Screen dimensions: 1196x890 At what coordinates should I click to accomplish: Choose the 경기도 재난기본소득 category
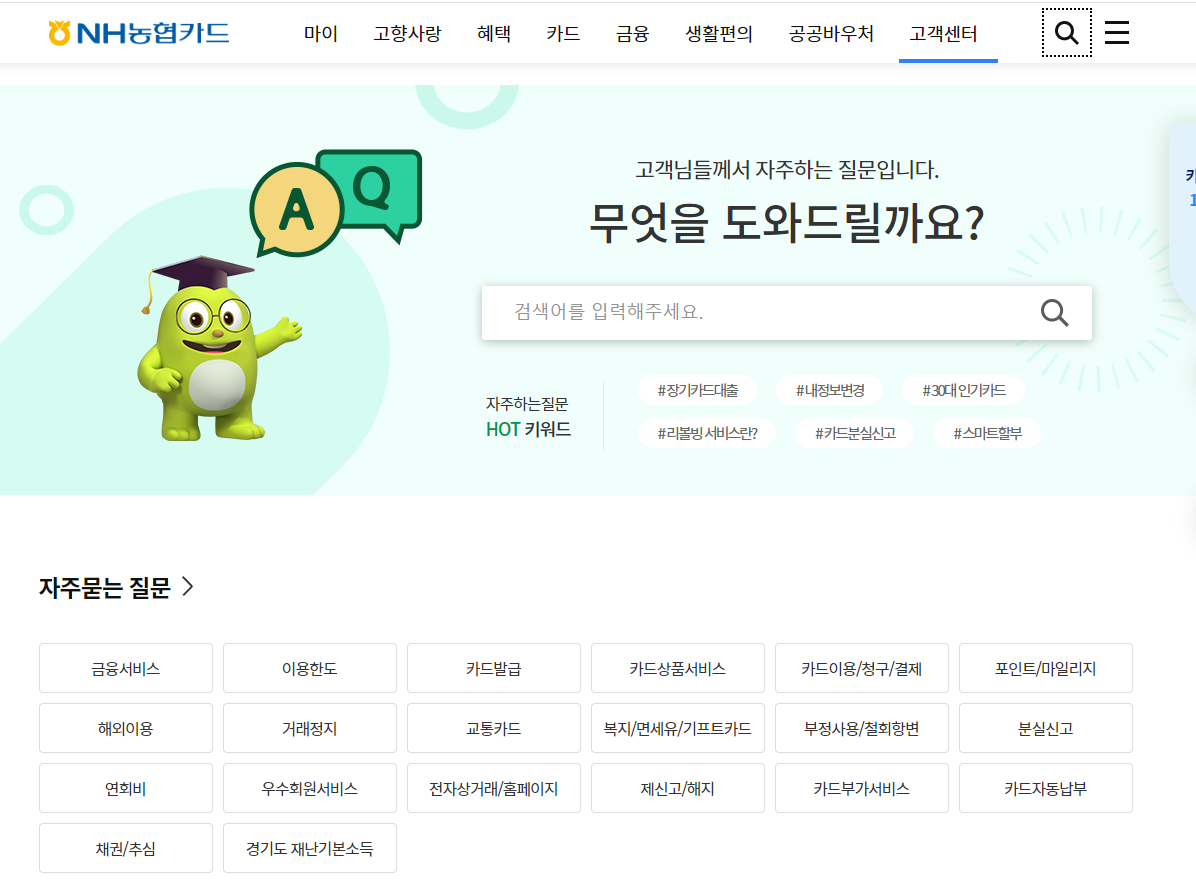(310, 848)
